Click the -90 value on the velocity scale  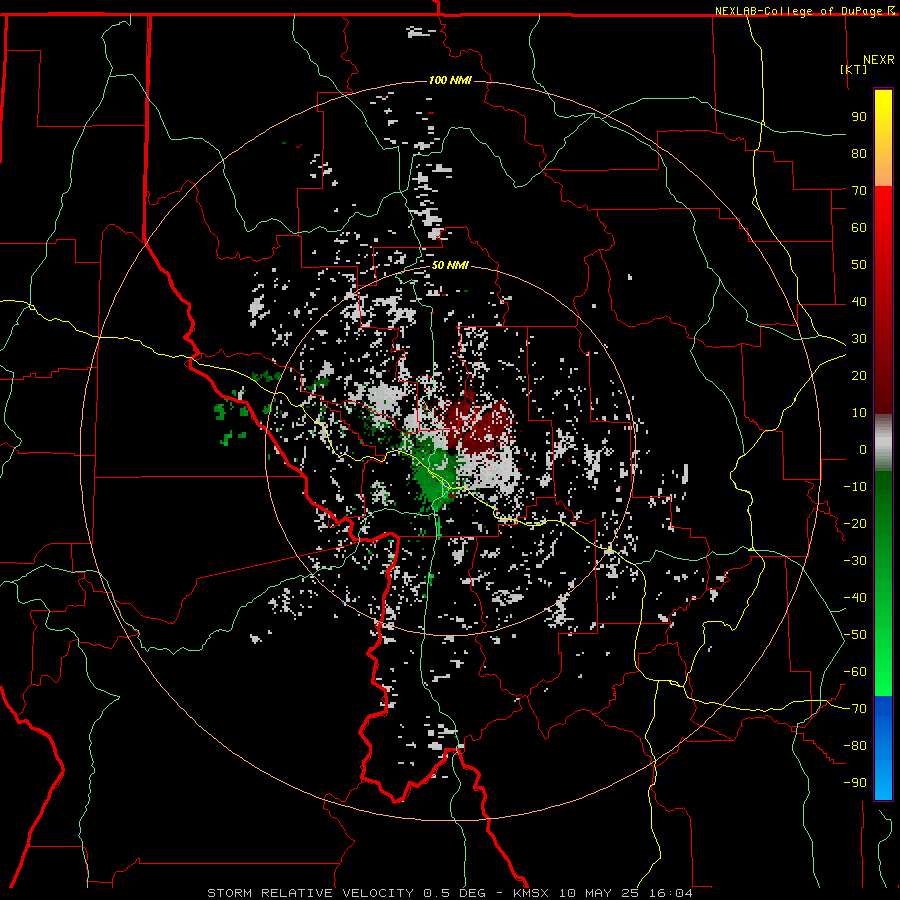855,783
